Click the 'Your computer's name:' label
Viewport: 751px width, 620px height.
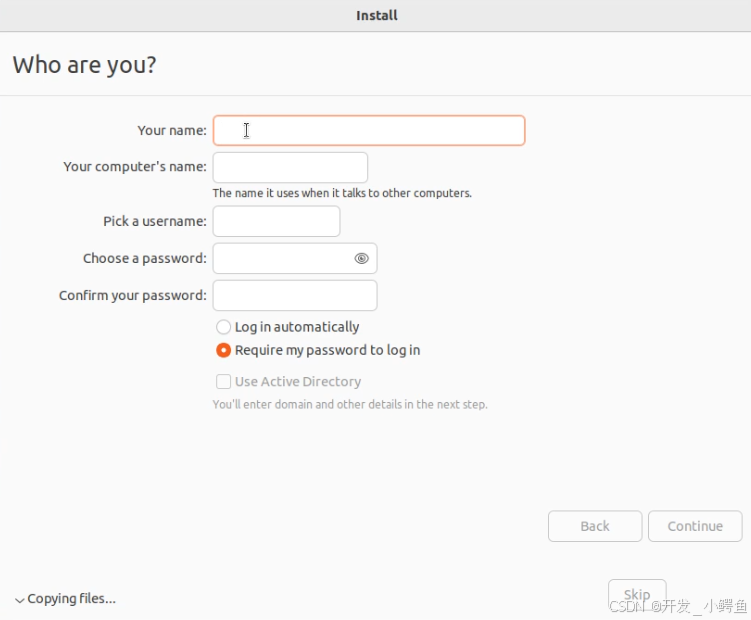click(135, 167)
